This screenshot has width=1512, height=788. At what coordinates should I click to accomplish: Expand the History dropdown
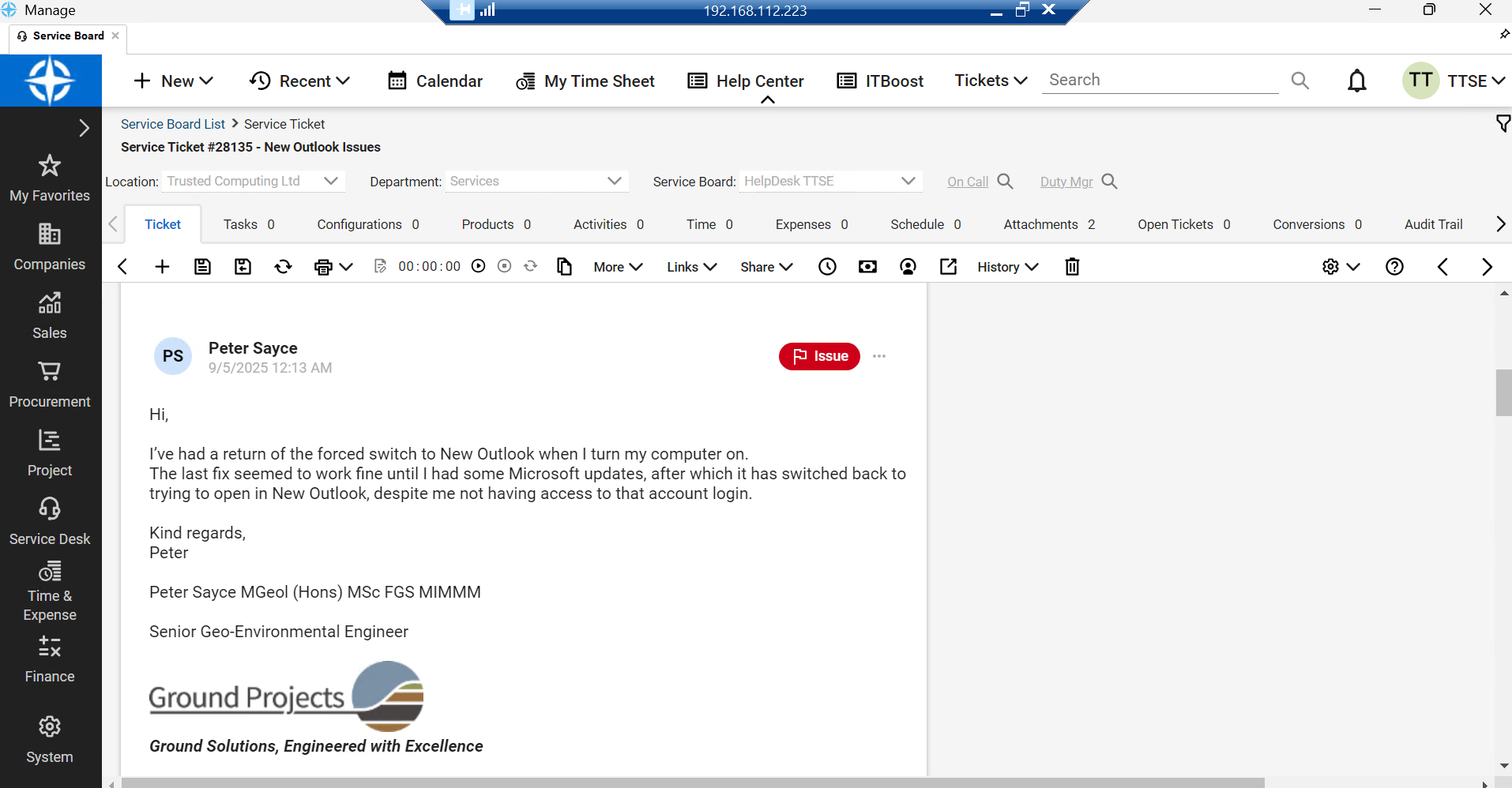click(1007, 267)
